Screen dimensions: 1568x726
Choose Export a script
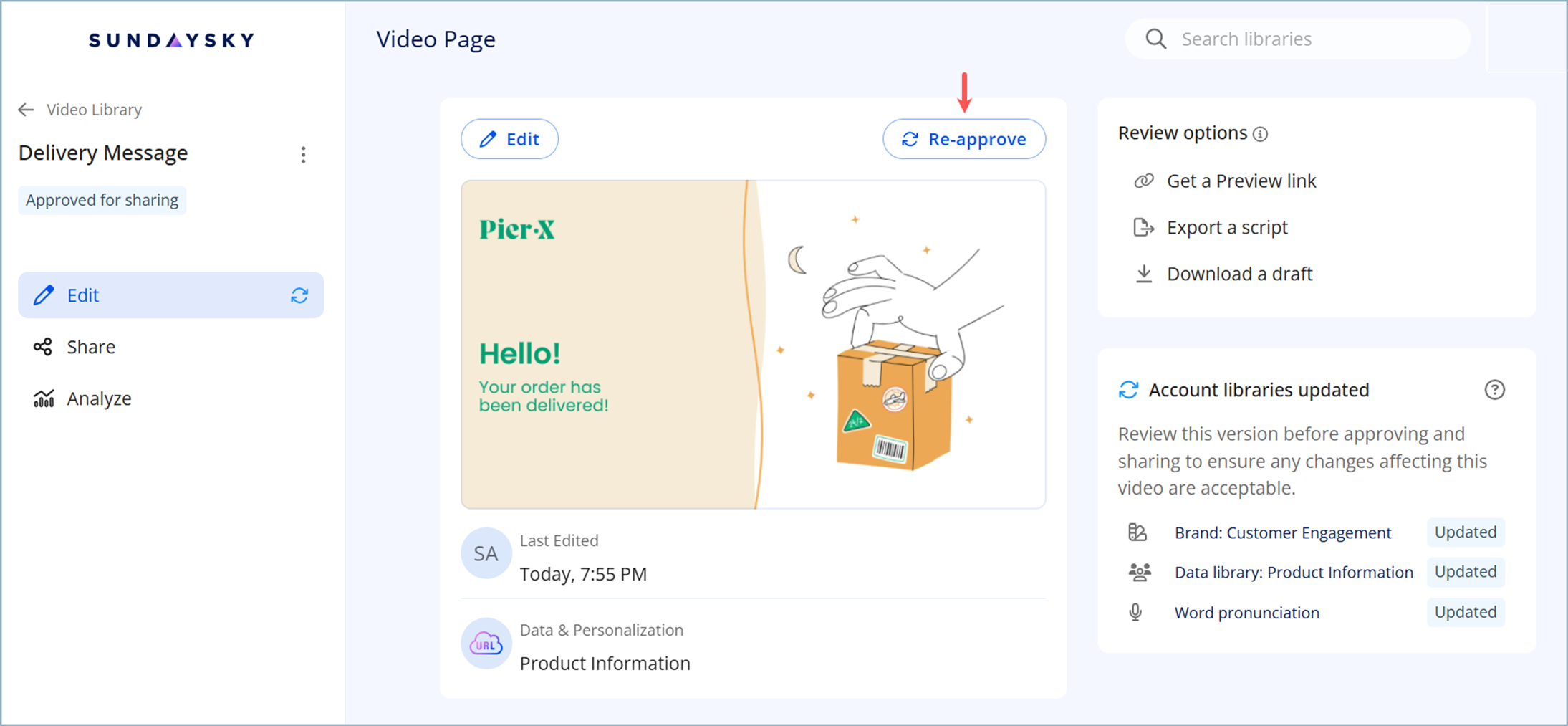[1226, 228]
